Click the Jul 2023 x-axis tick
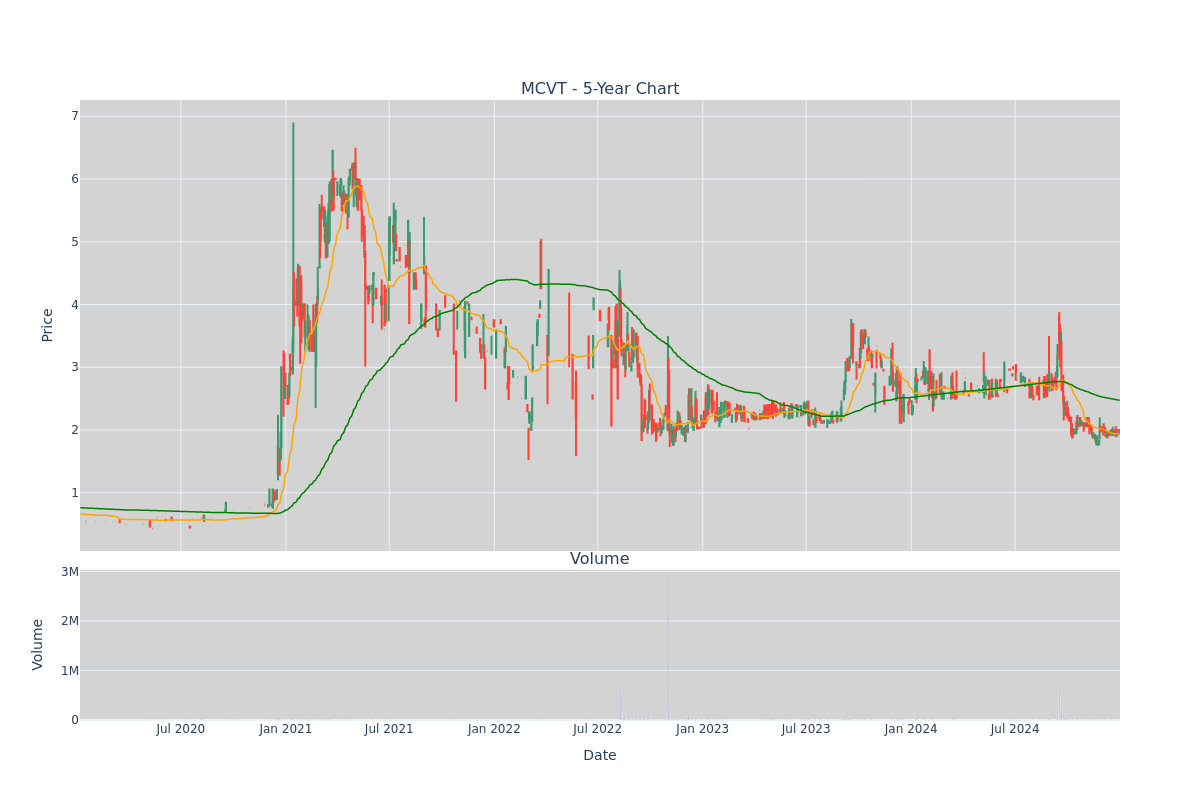The image size is (1200, 800). coord(806,729)
